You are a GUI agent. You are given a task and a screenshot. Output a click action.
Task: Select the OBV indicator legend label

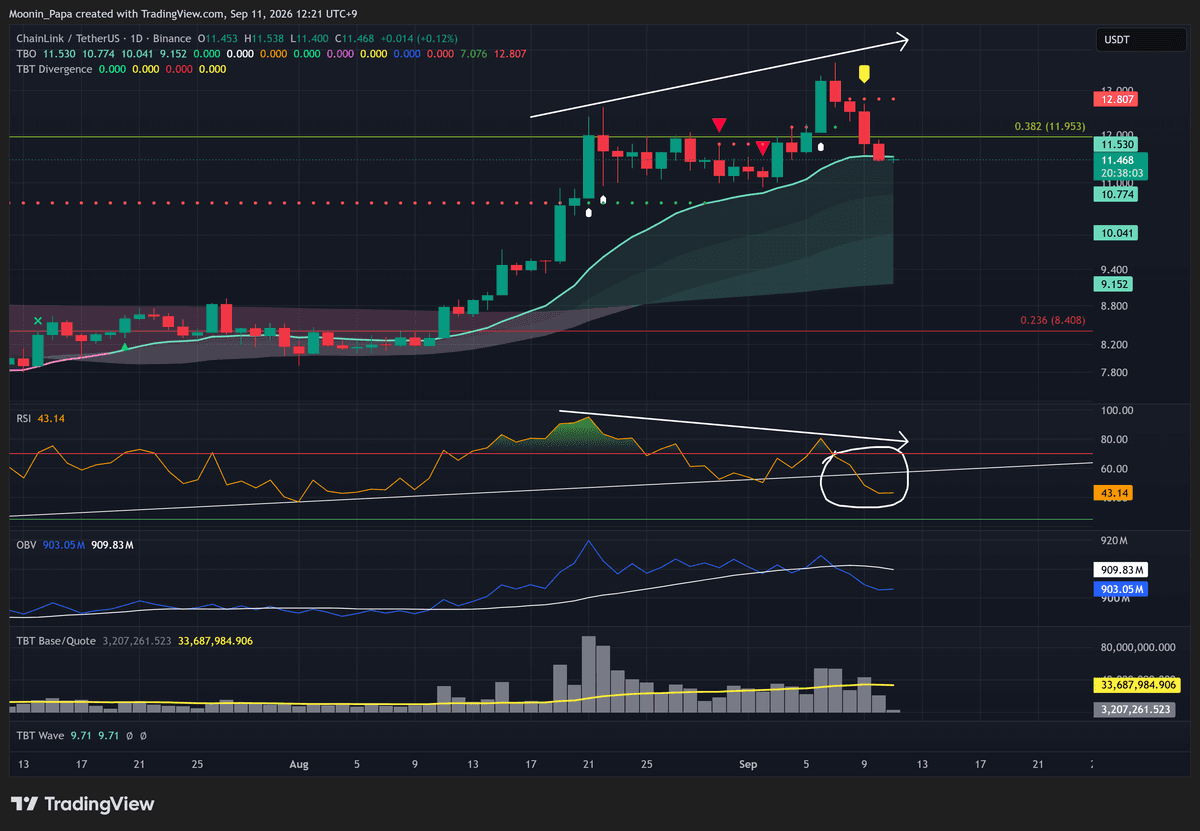25,544
